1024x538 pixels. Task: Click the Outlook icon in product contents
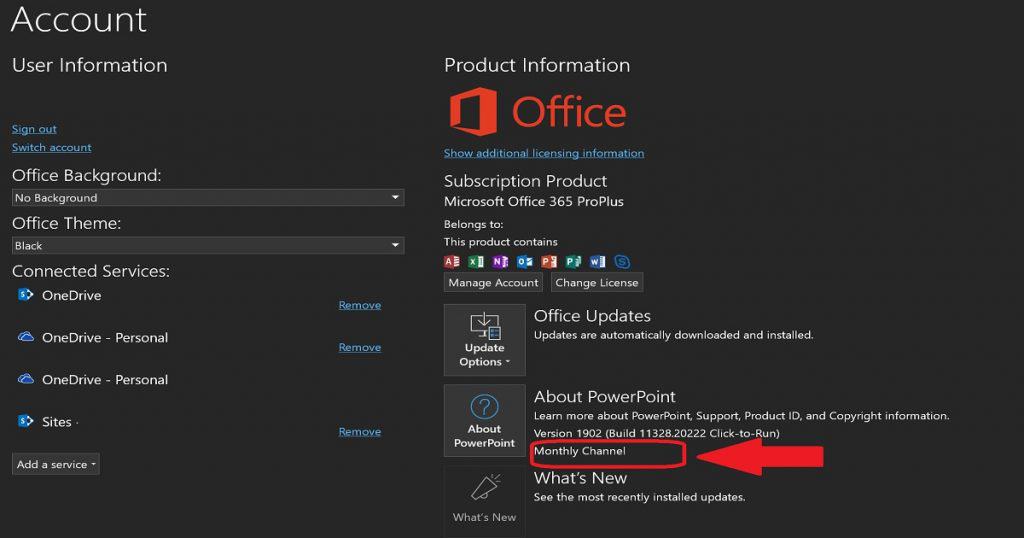coord(524,262)
